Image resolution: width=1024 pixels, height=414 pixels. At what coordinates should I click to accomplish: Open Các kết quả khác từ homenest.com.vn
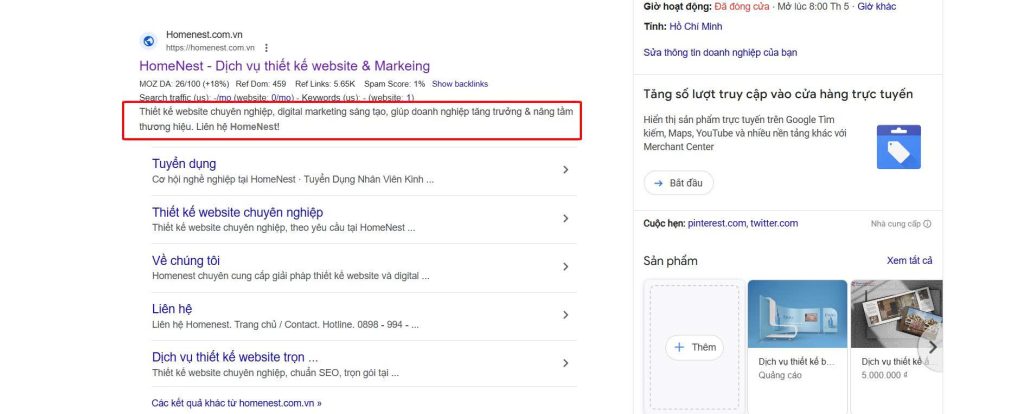(236, 403)
